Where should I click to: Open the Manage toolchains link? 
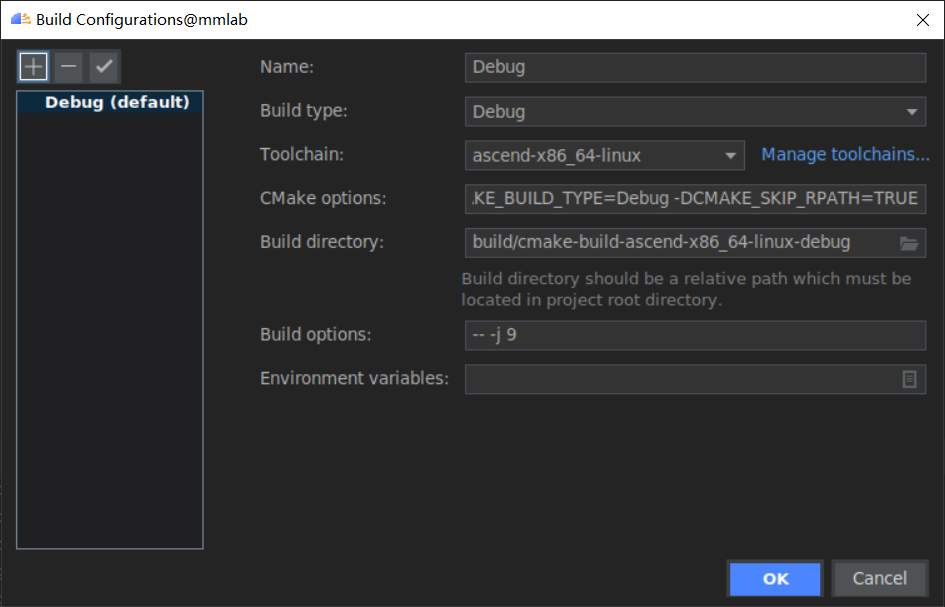(x=845, y=154)
